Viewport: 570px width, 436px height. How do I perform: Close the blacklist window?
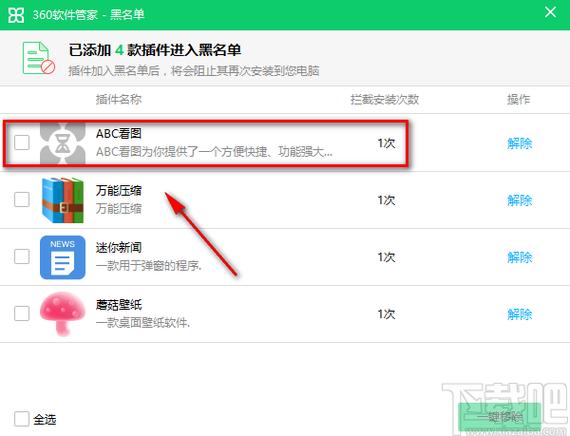[x=550, y=12]
